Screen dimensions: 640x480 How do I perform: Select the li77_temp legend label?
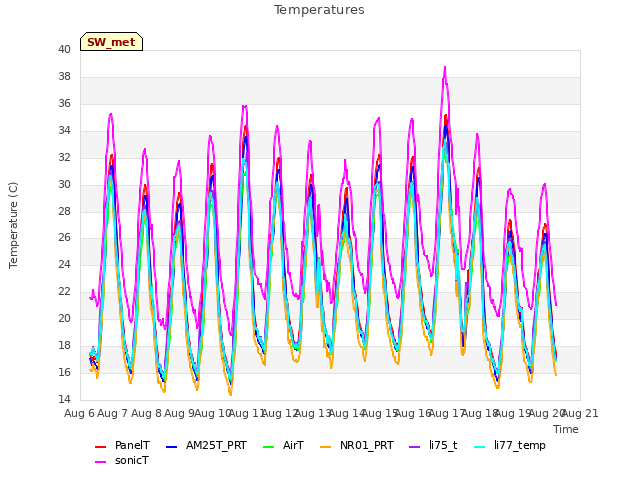click(x=520, y=446)
